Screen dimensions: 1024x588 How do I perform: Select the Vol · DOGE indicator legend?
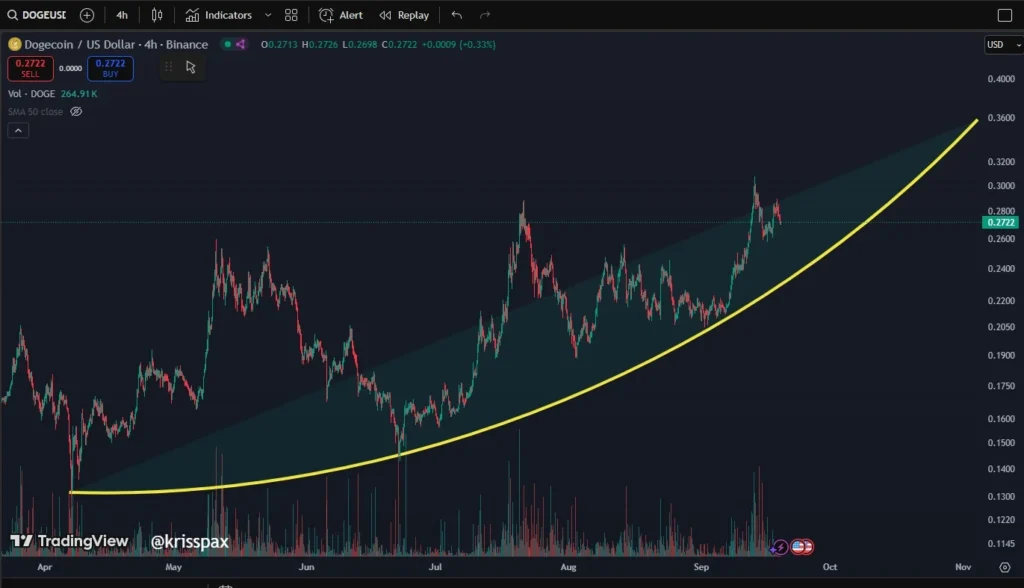[x=31, y=93]
